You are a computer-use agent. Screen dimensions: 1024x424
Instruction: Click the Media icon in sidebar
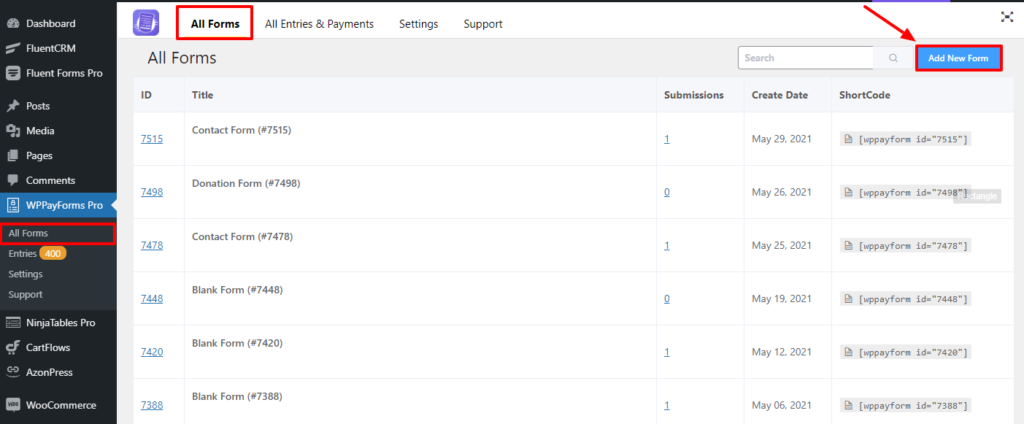tap(13, 131)
